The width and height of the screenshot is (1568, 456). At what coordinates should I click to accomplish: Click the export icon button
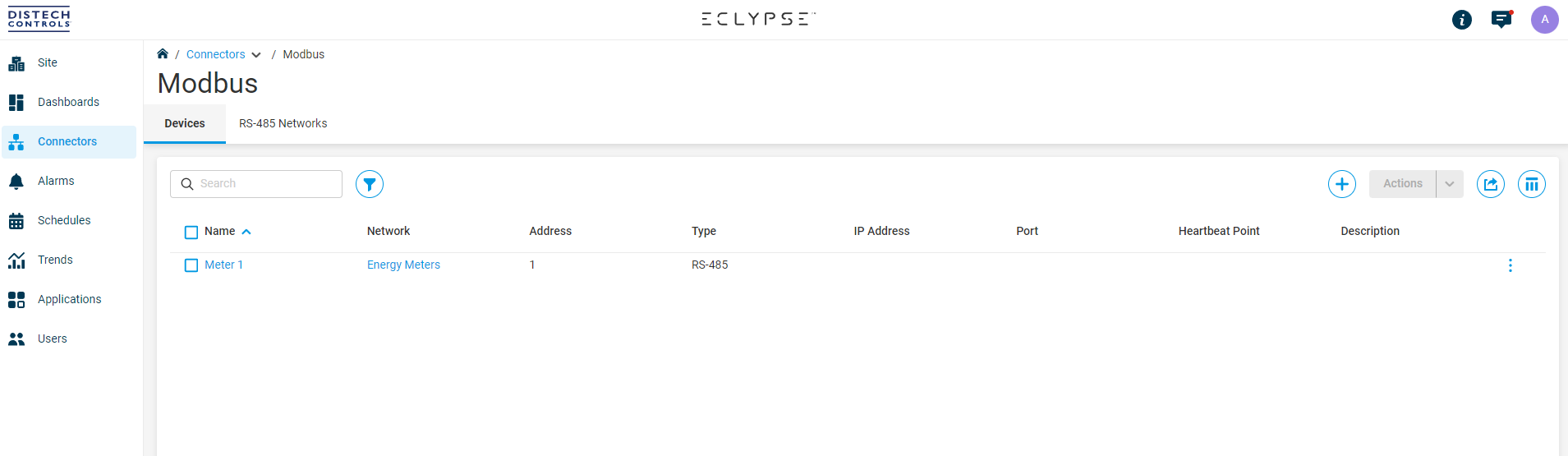click(x=1490, y=184)
